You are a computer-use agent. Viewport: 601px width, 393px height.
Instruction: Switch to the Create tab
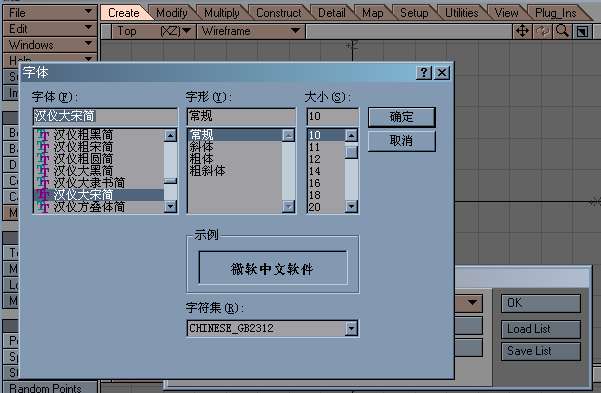[x=123, y=13]
